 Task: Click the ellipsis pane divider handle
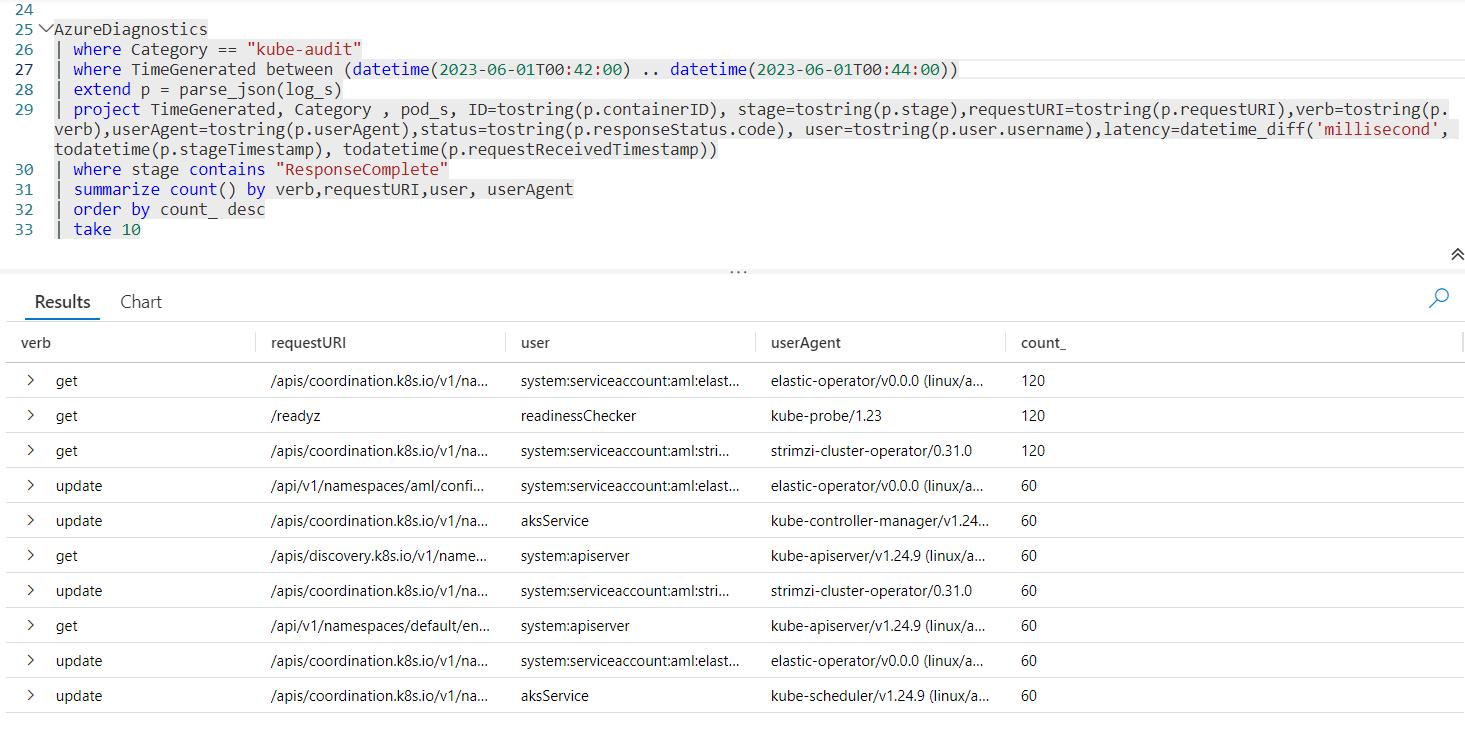738,269
